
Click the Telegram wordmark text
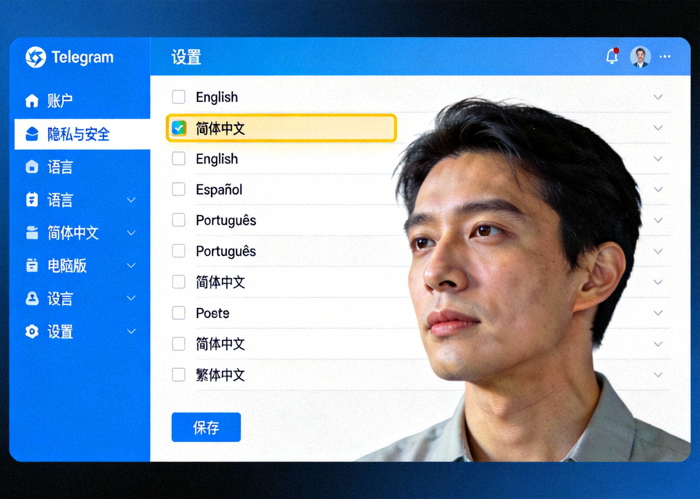click(83, 57)
